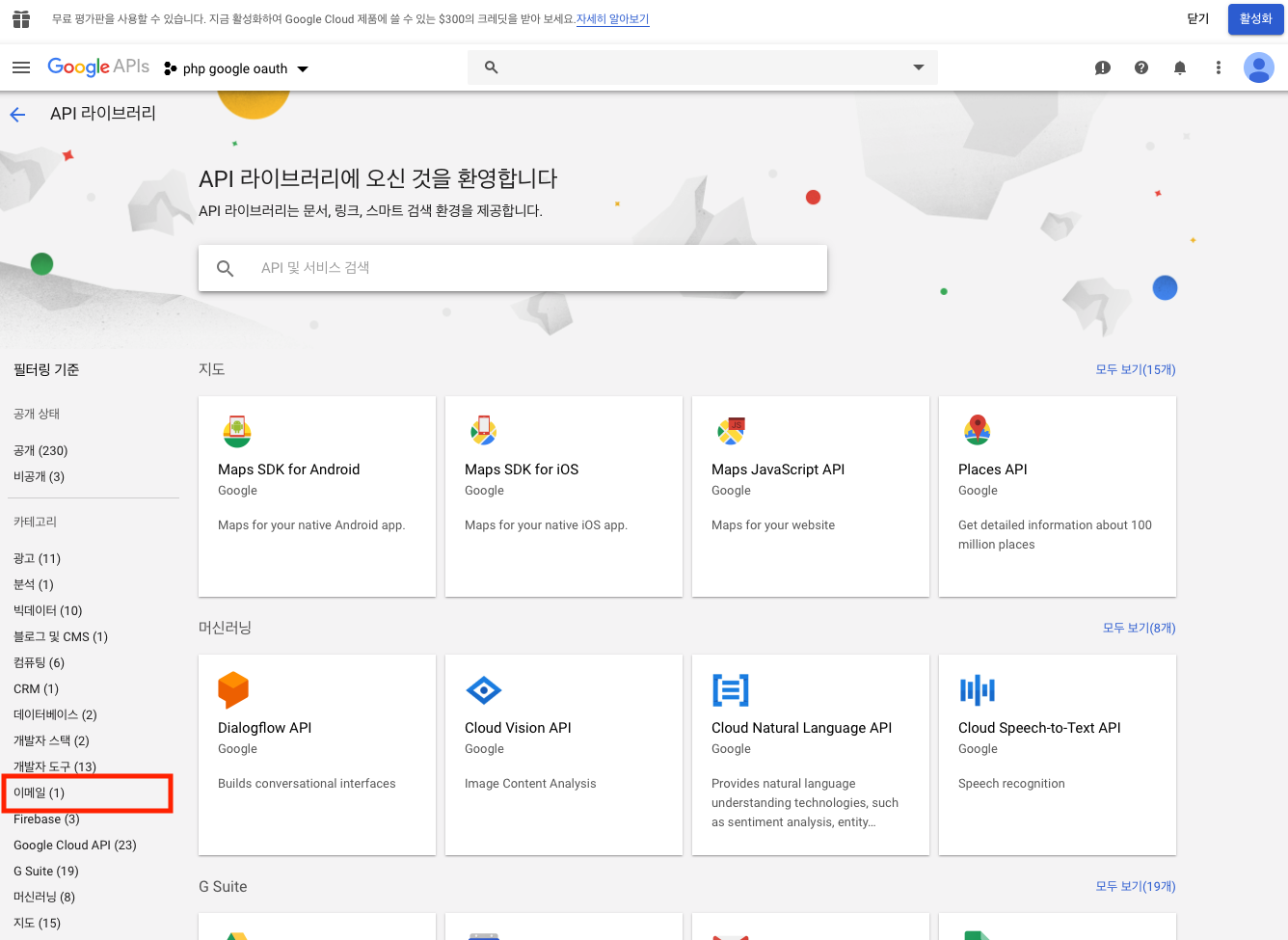Click the Maps SDK for iOS icon
The image size is (1288, 940).
point(483,430)
